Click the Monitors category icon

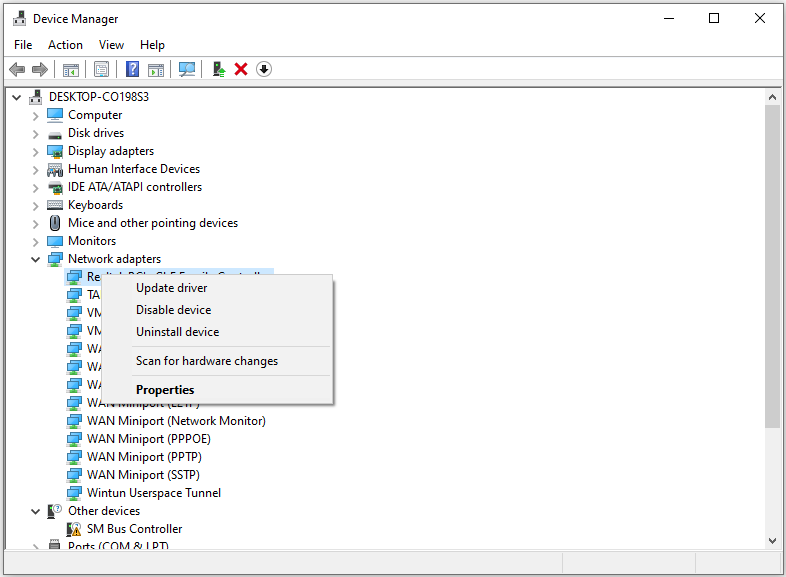click(x=55, y=241)
